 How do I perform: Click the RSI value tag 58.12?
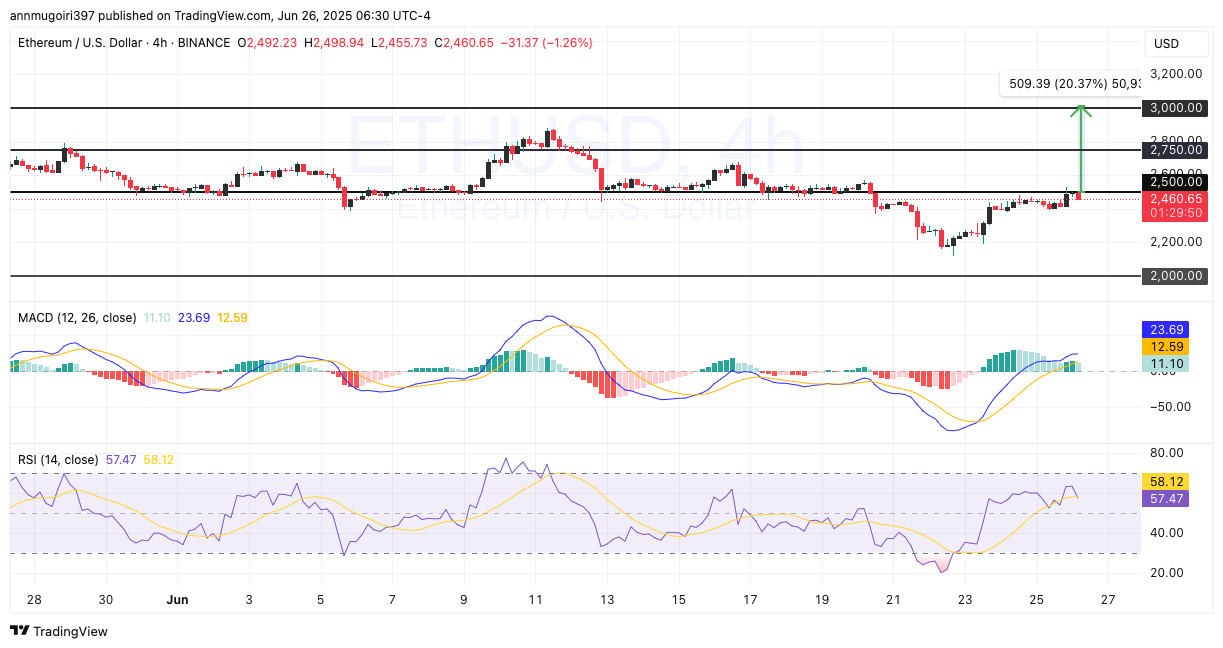pos(1164,481)
